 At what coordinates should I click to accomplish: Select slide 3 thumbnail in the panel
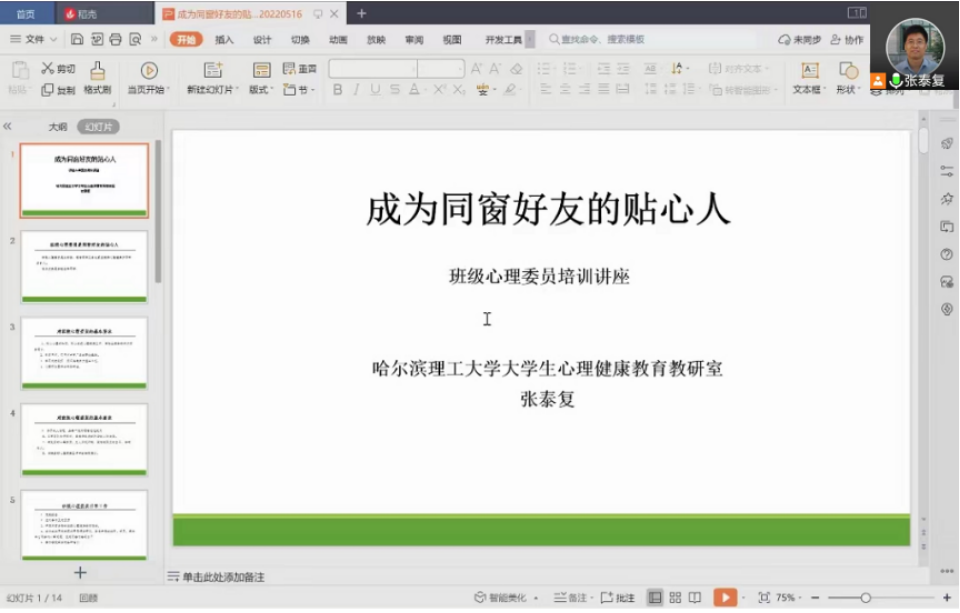[x=84, y=353]
